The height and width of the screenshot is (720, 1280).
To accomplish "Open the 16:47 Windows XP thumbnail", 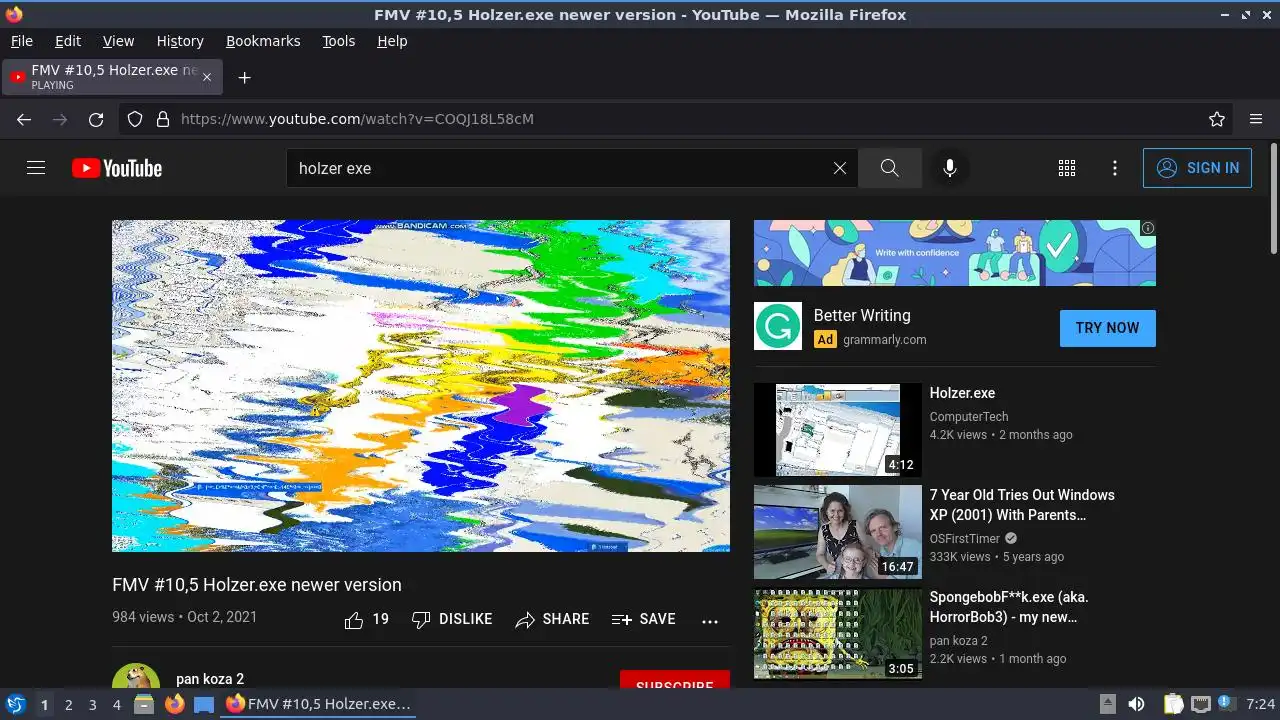I will click(838, 532).
